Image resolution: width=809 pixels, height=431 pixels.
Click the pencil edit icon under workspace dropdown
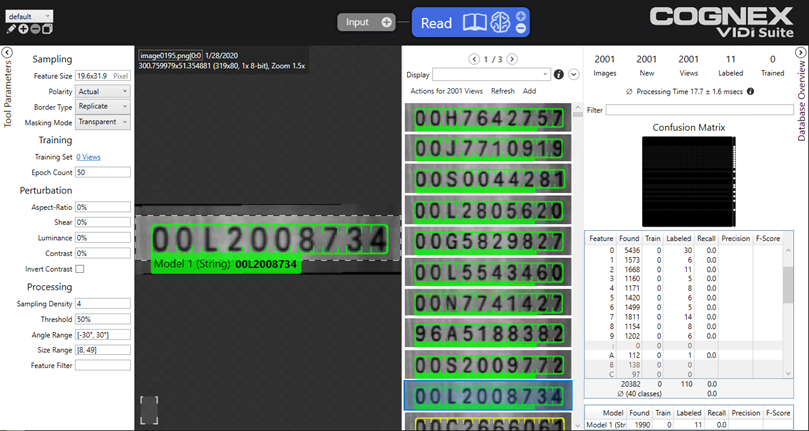(x=11, y=29)
